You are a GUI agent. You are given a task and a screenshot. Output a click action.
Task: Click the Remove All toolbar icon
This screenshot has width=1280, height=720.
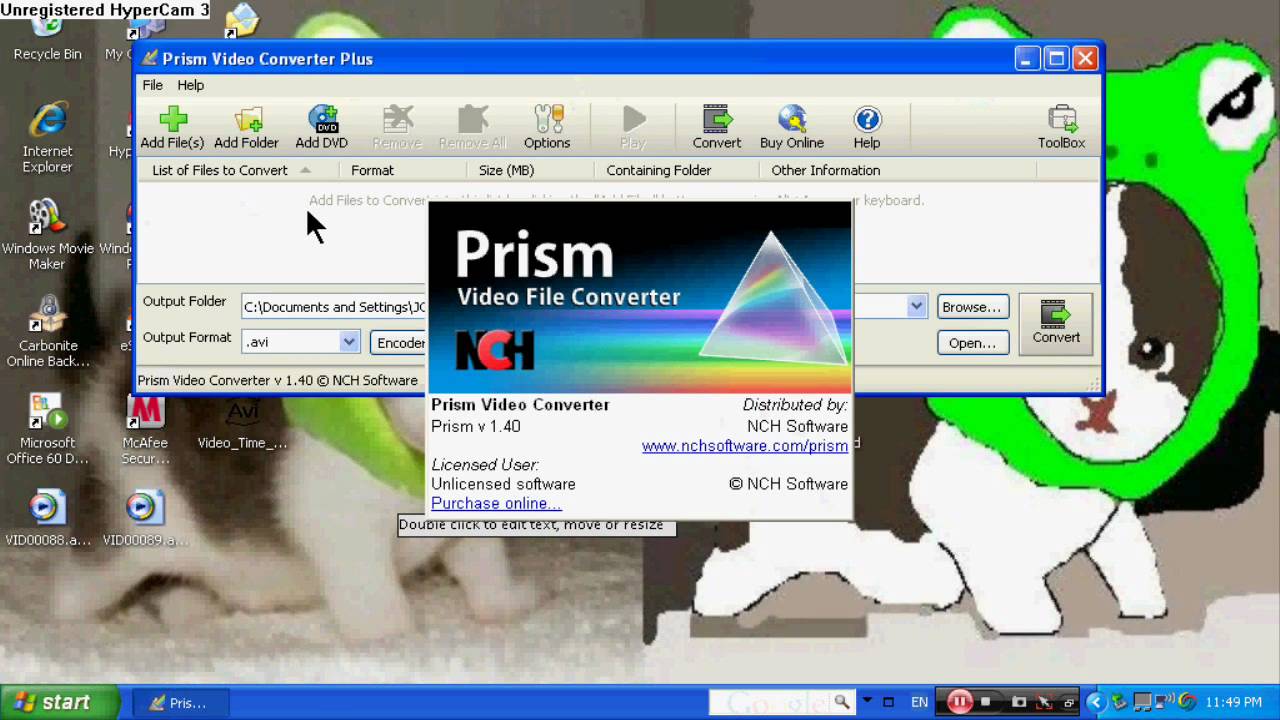472,127
